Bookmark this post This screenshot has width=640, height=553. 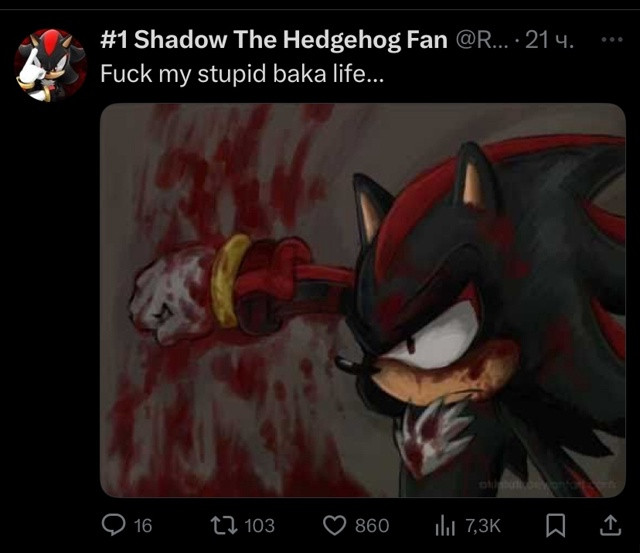point(556,525)
